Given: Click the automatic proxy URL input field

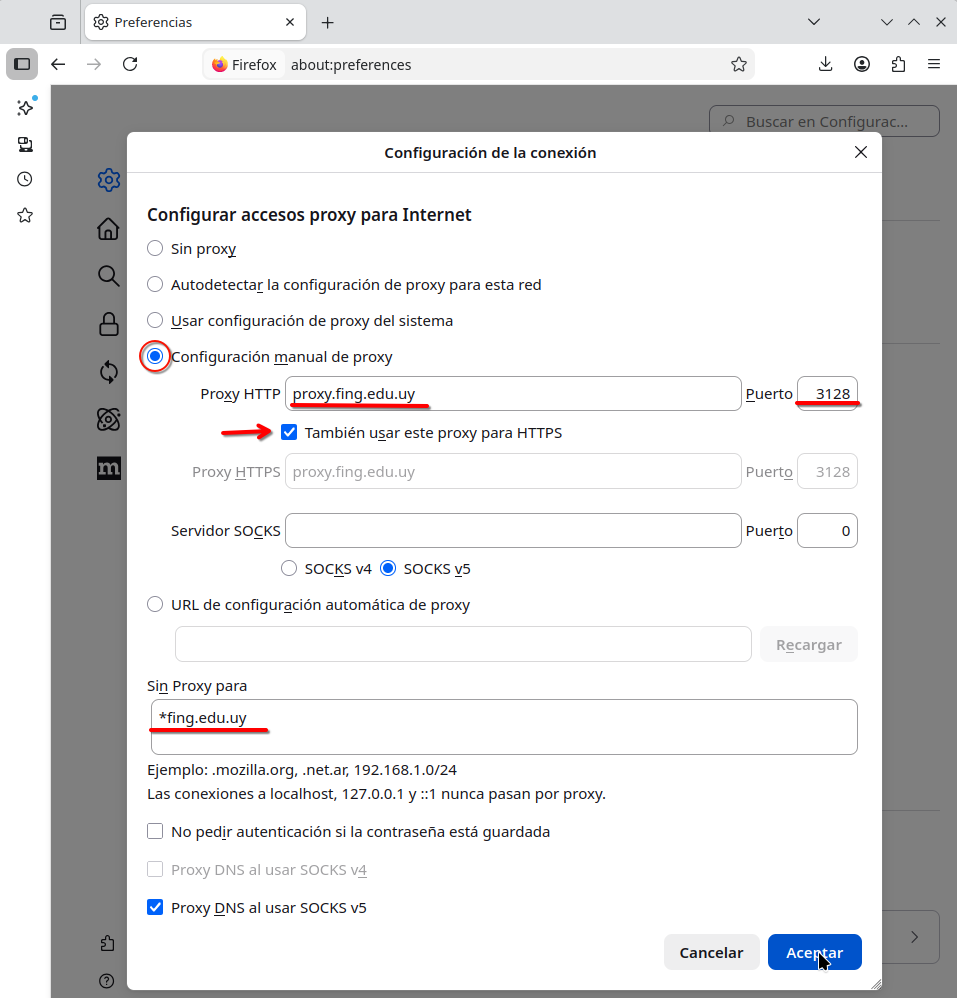Looking at the screenshot, I should [463, 644].
